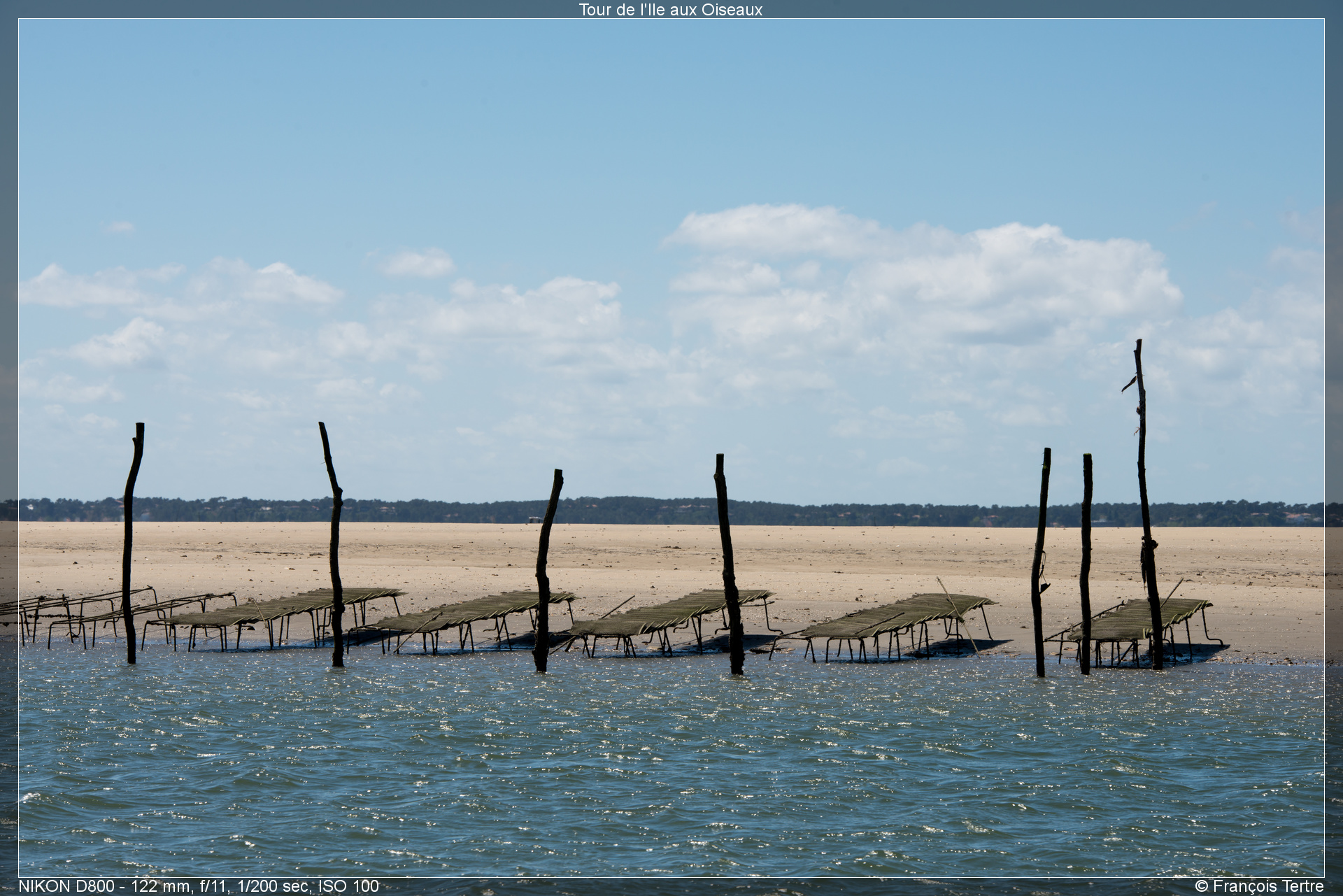Click the 'NIKON D800' camera info text
The height and width of the screenshot is (896, 1343).
[199, 886]
